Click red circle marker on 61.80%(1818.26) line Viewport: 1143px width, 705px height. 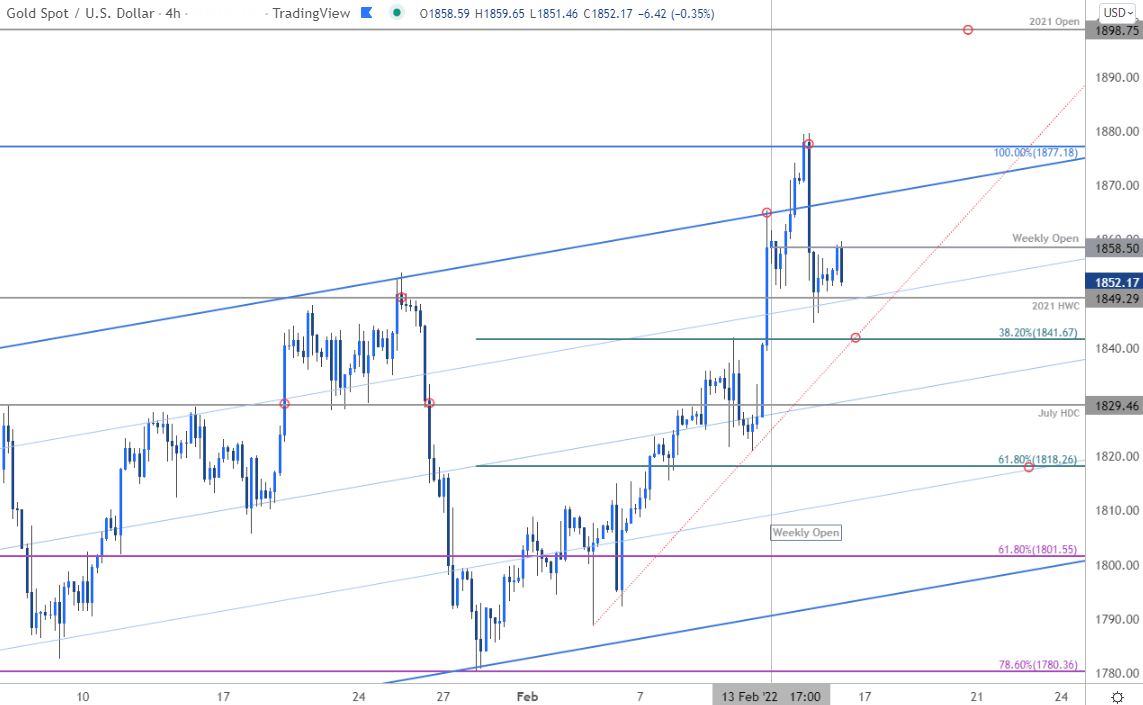[1028, 467]
